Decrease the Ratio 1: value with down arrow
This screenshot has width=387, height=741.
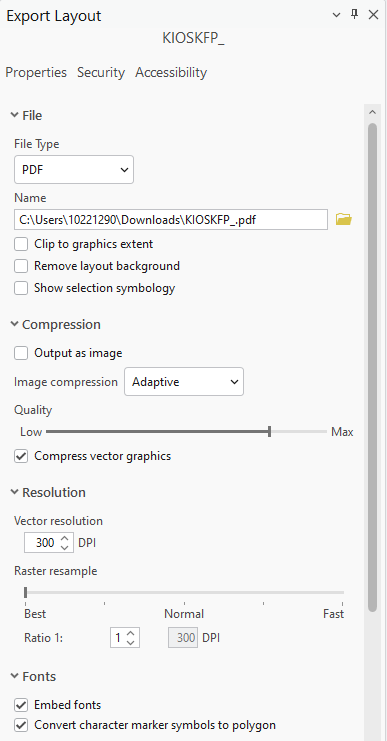click(x=131, y=643)
